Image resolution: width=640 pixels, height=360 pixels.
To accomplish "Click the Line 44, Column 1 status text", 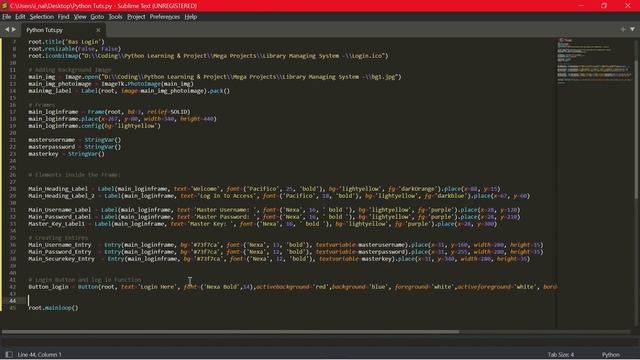I will point(40,354).
